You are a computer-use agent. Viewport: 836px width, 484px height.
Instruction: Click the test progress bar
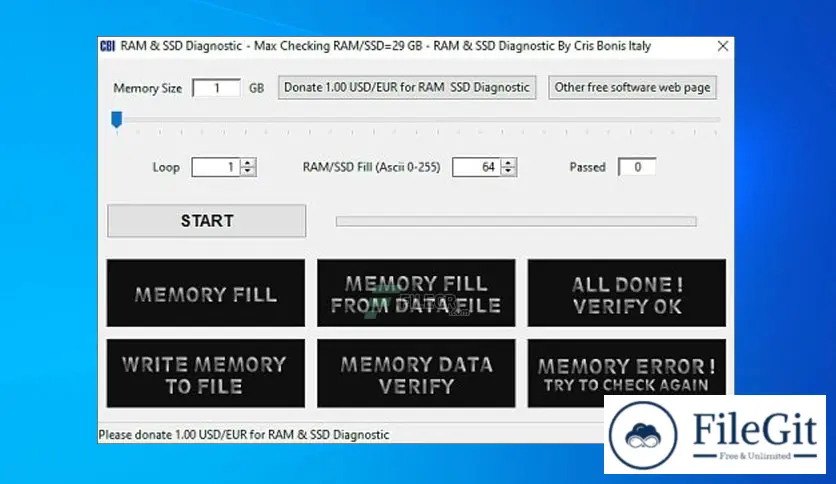516,221
